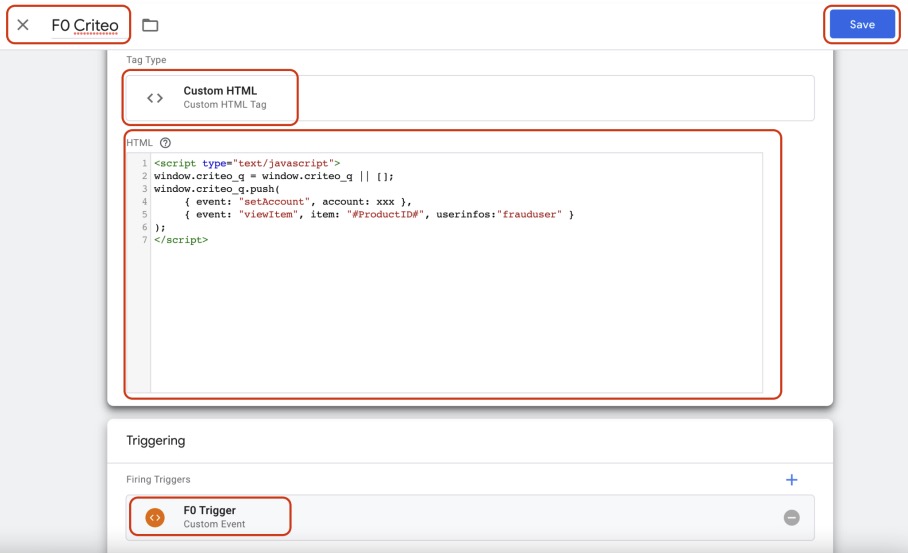The width and height of the screenshot is (908, 553).
Task: Save the tag with the Save button
Action: click(861, 25)
